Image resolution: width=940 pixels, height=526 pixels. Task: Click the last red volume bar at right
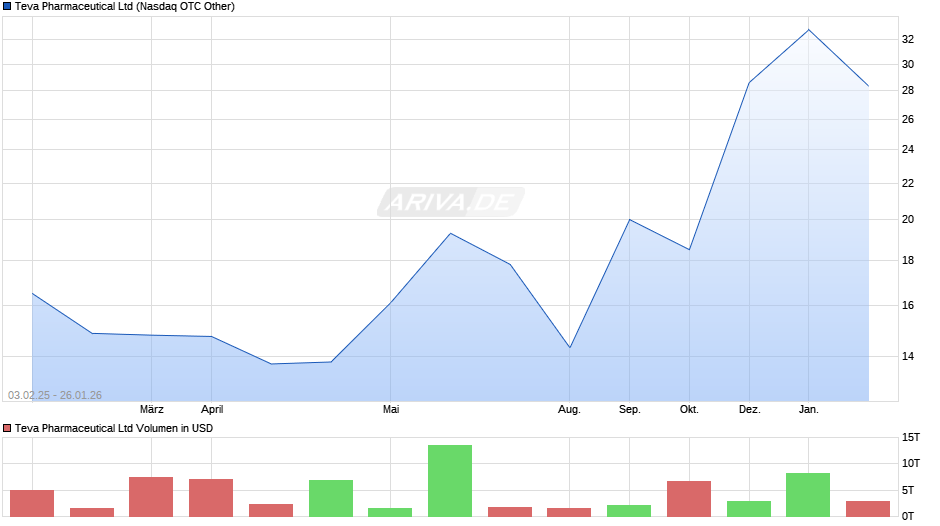click(x=868, y=509)
